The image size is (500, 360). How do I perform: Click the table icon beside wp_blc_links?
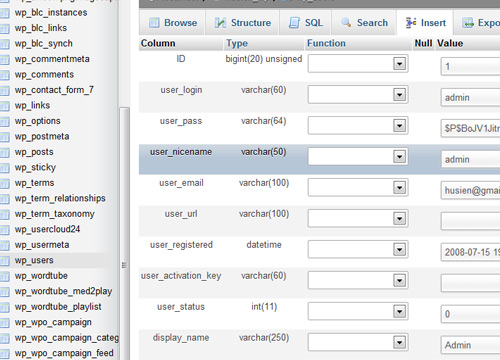click(4, 29)
